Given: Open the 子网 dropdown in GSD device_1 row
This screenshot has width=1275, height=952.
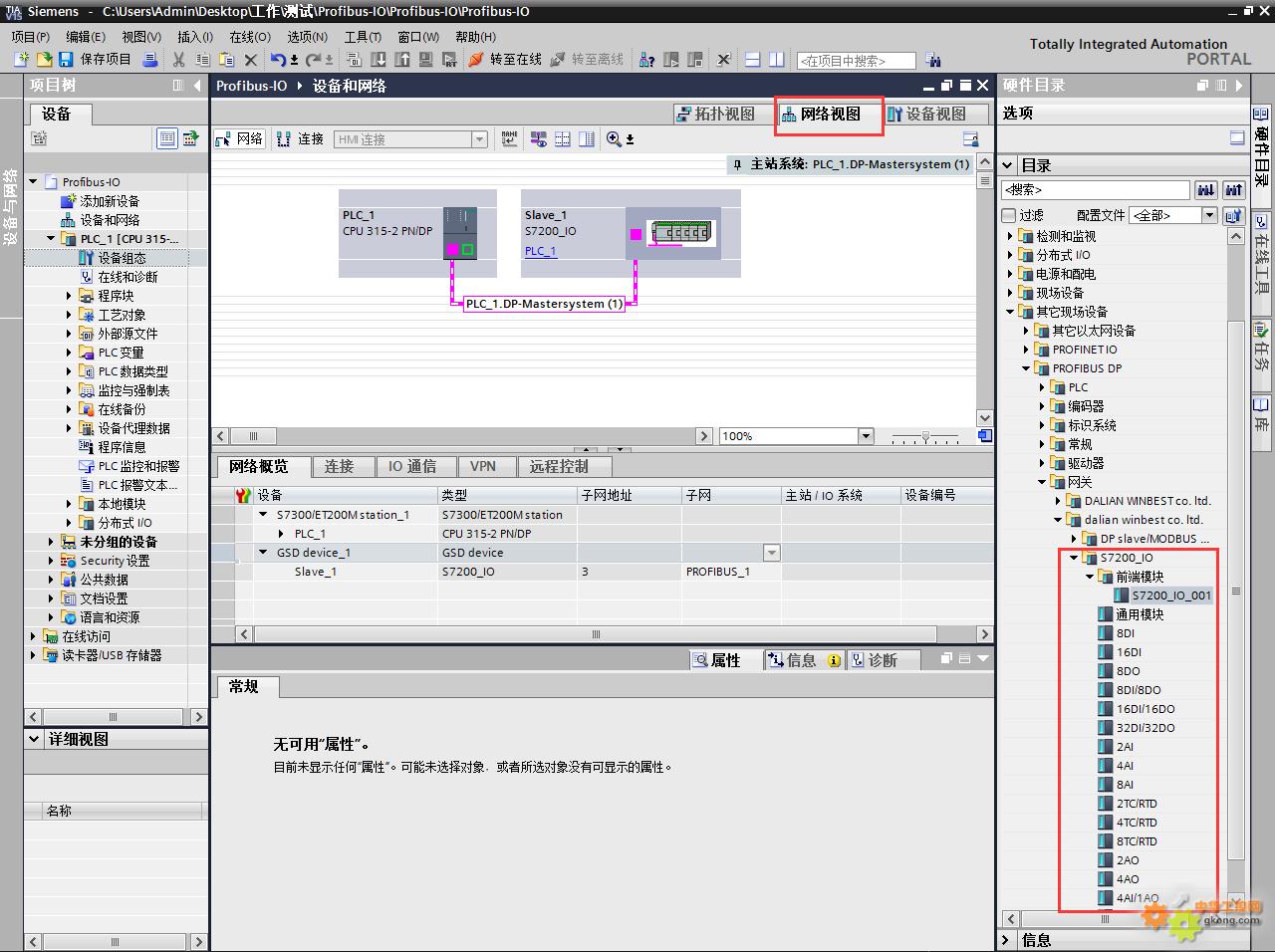Looking at the screenshot, I should coord(771,553).
